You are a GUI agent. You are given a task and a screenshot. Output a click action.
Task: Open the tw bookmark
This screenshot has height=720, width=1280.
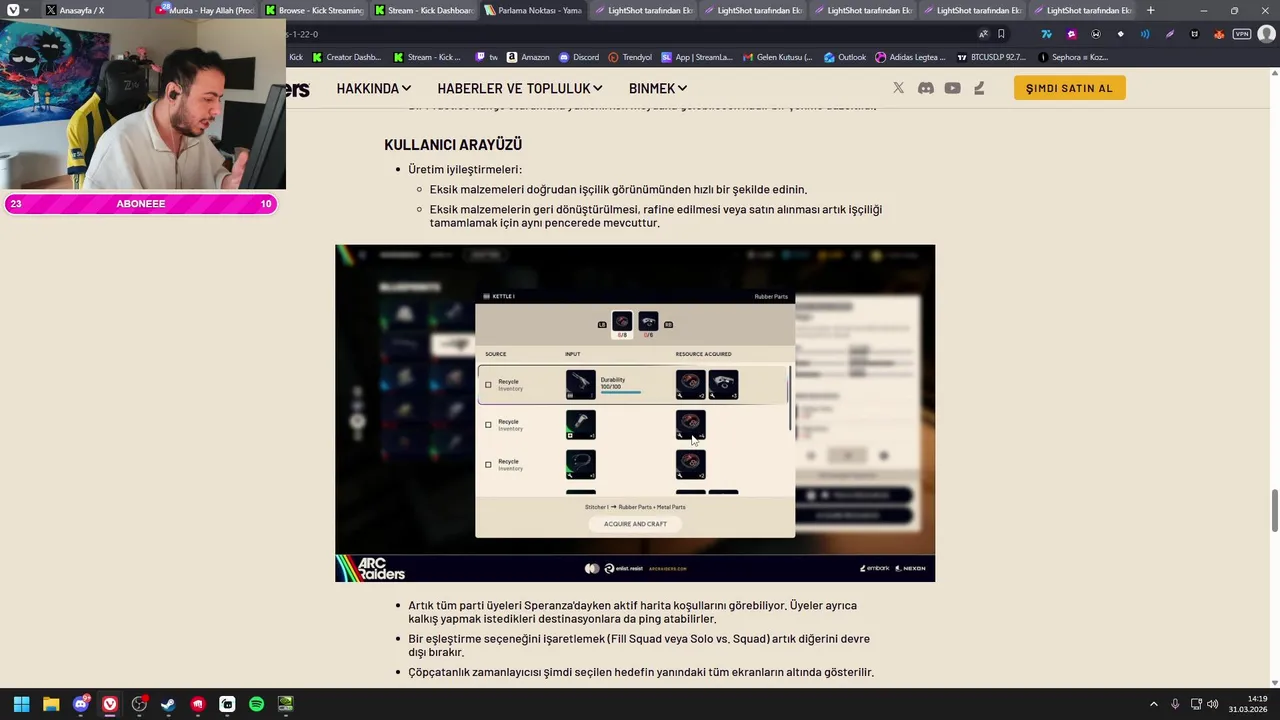pyautogui.click(x=486, y=57)
